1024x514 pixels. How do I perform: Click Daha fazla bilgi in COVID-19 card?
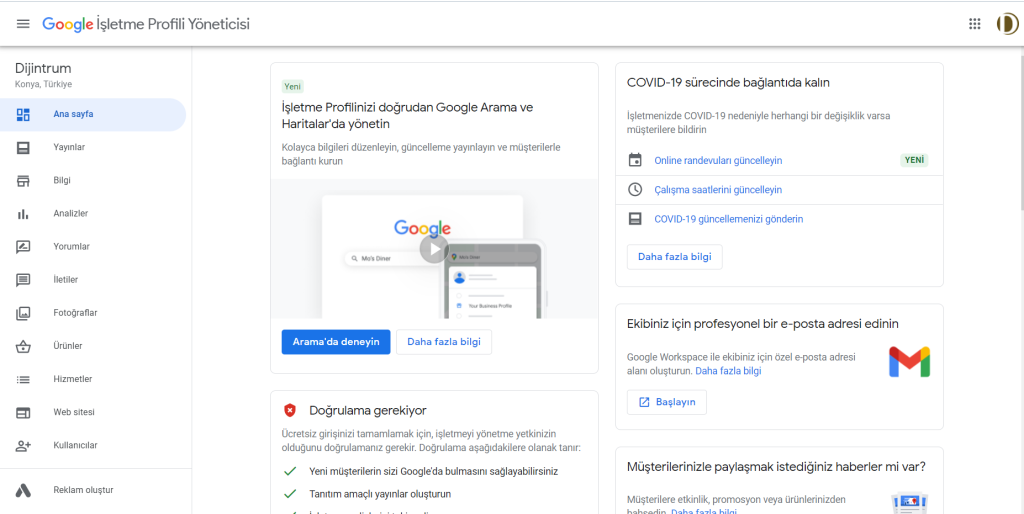click(675, 257)
